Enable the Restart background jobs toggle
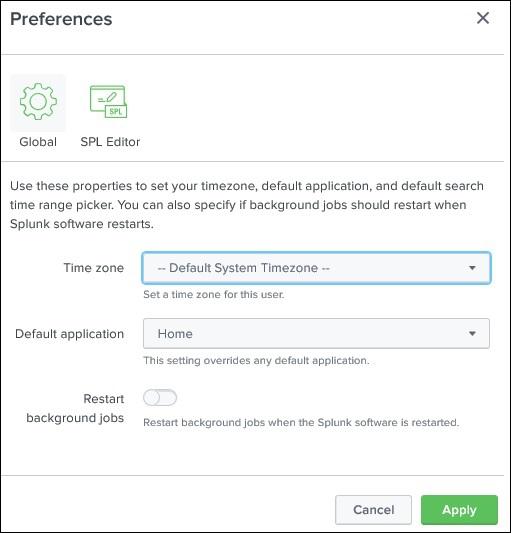Image resolution: width=511 pixels, height=533 pixels. click(160, 398)
